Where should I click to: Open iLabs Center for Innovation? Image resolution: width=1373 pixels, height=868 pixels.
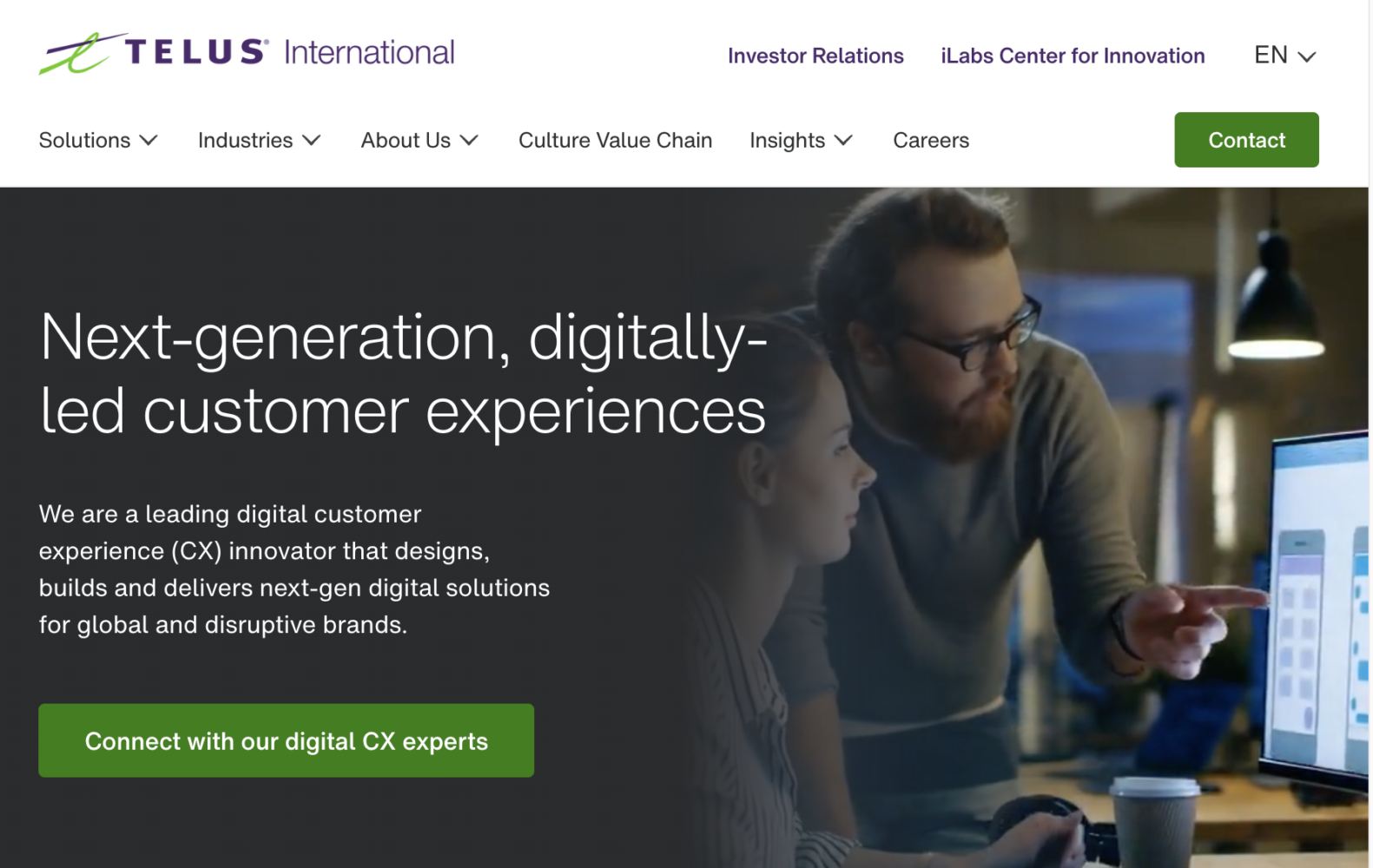point(1072,56)
